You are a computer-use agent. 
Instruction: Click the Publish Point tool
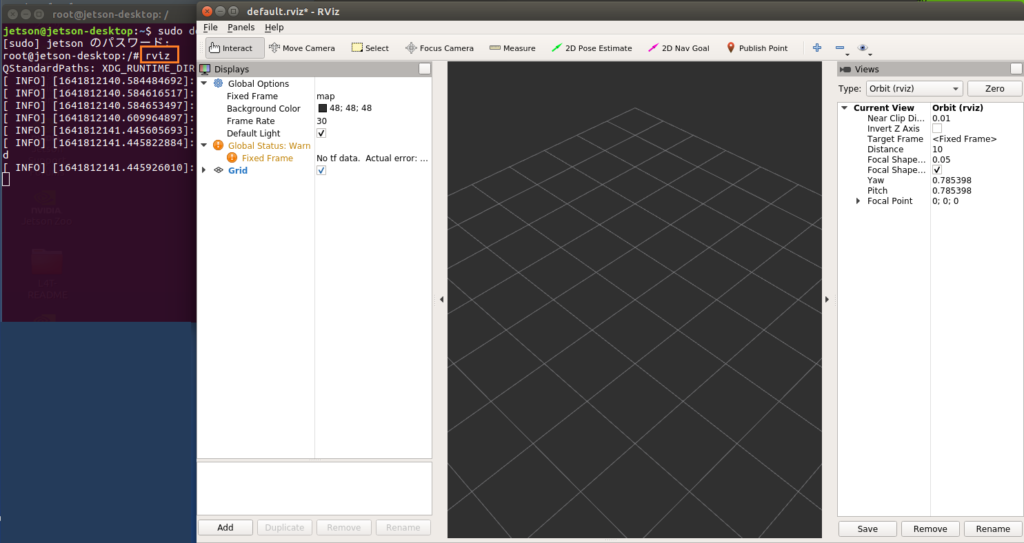(757, 48)
